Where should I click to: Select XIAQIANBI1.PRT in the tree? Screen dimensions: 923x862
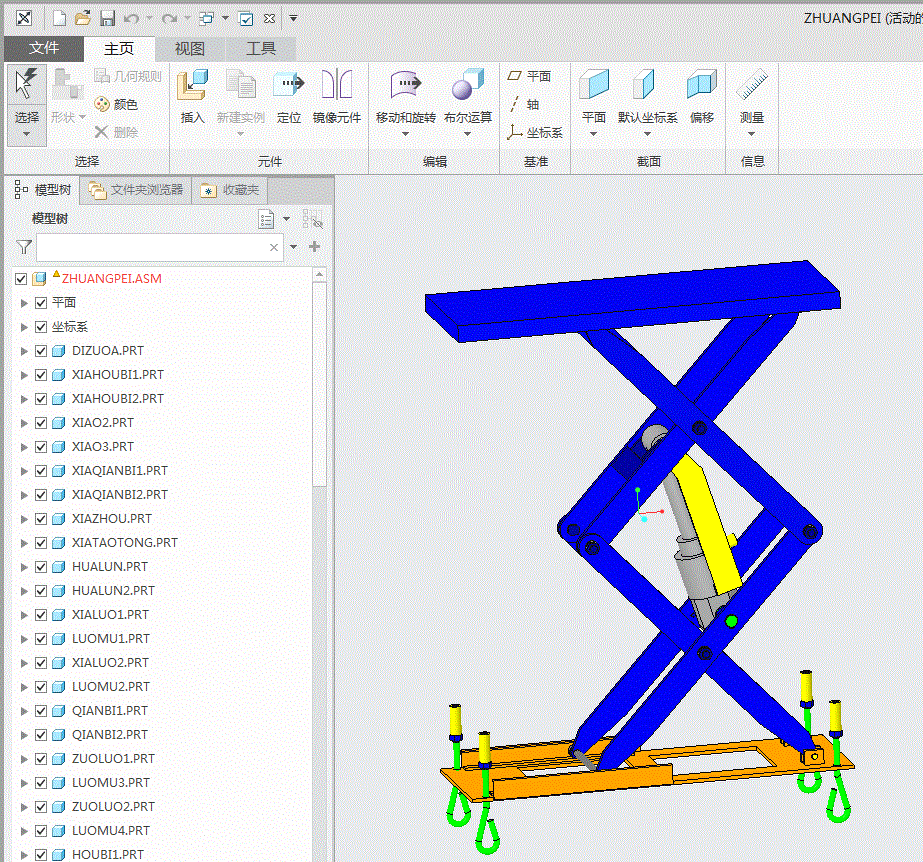(119, 471)
